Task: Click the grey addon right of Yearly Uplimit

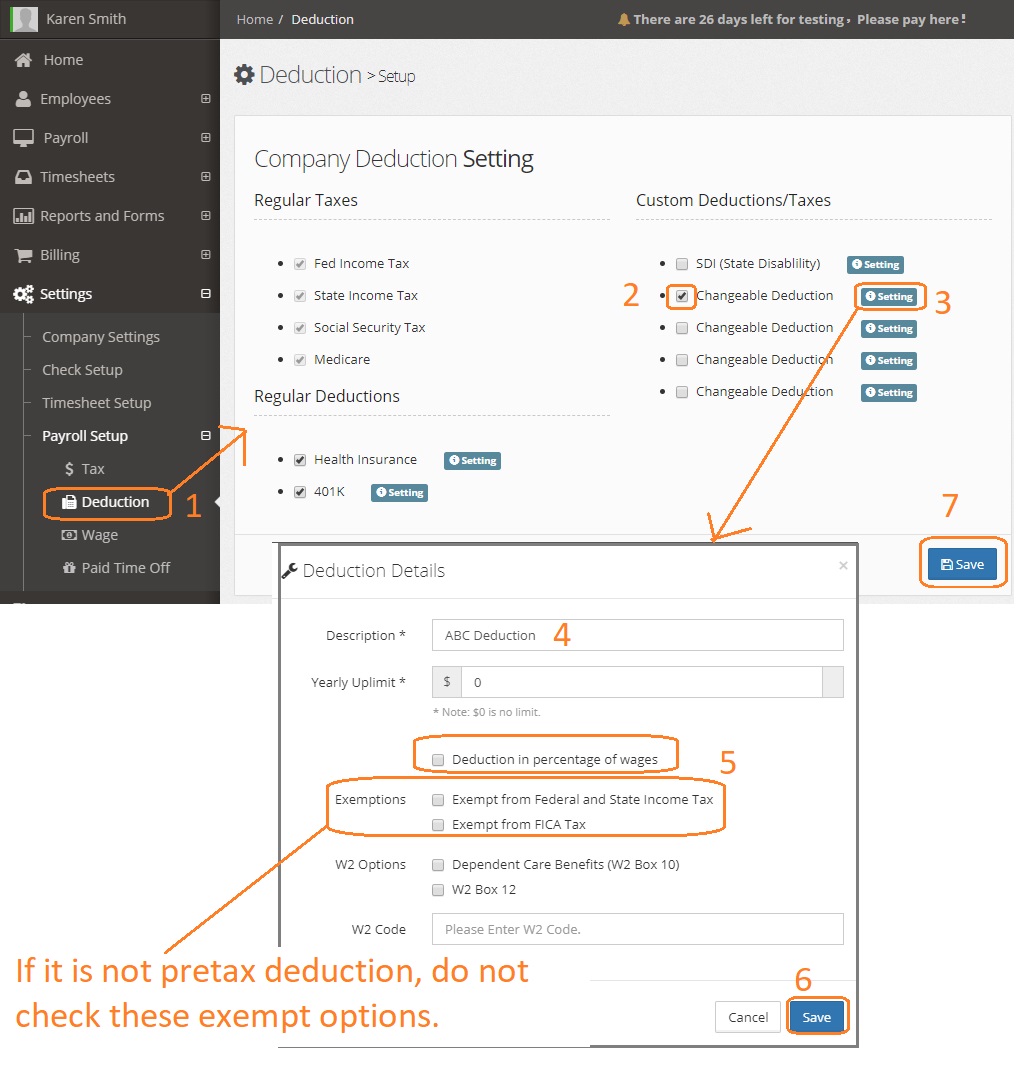Action: click(x=832, y=682)
